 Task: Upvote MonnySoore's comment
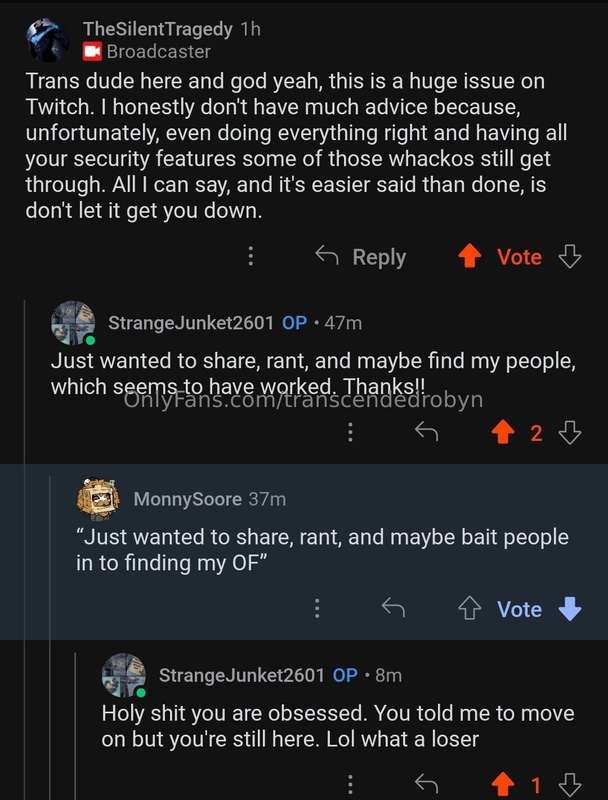(469, 609)
